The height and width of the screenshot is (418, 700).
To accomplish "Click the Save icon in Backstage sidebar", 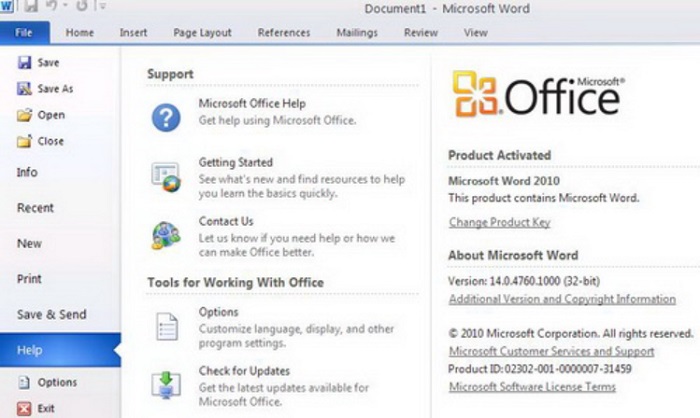I will pos(24,63).
